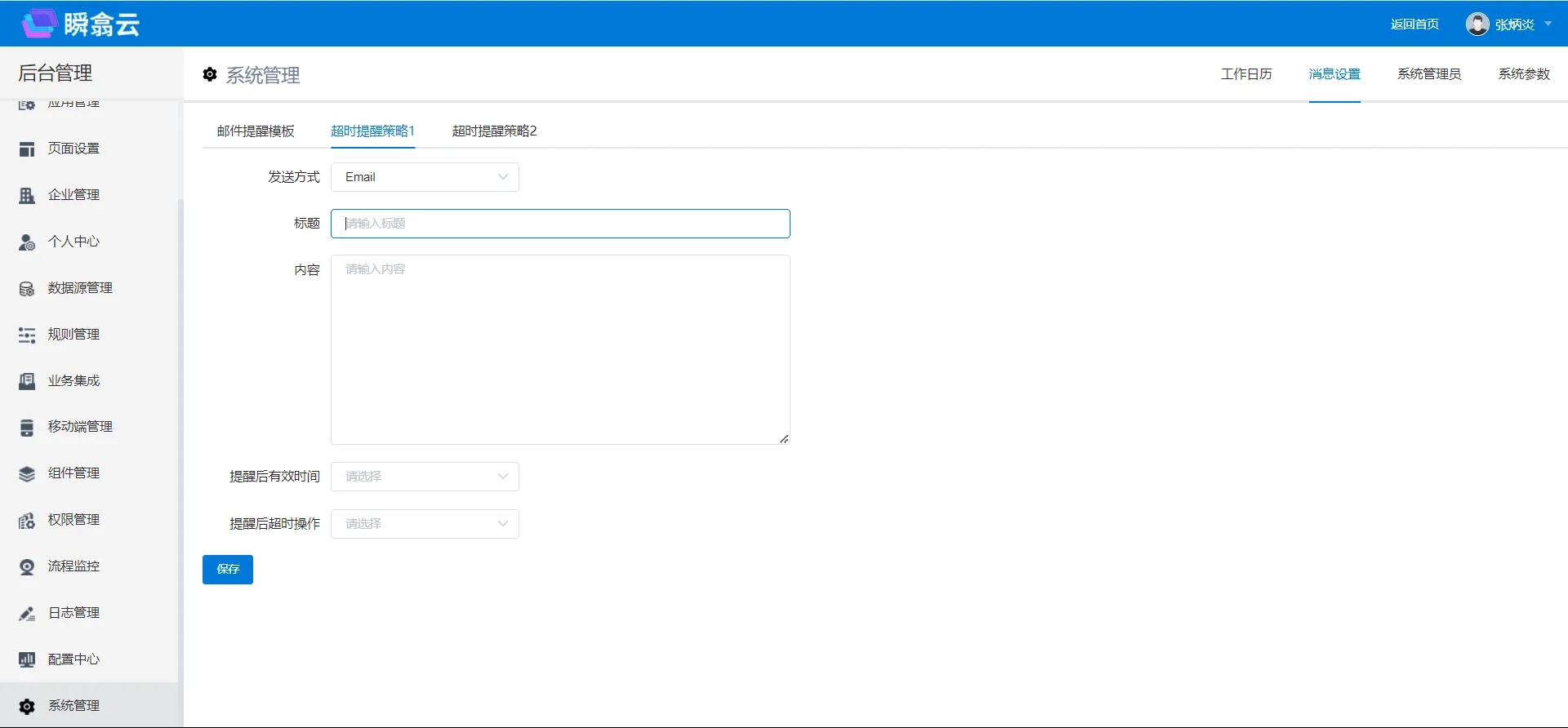Image resolution: width=1568 pixels, height=728 pixels.
Task: Click the 流程监控 monitor icon
Action: [x=27, y=567]
